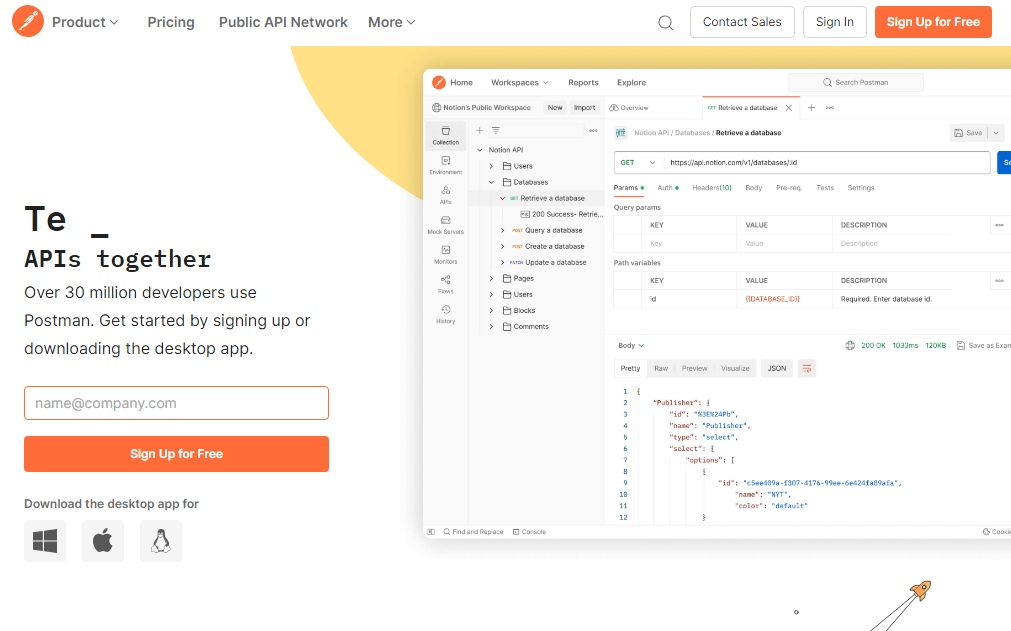This screenshot has height=631, width=1011.
Task: Select the Environment icon in the sidebar
Action: [446, 165]
